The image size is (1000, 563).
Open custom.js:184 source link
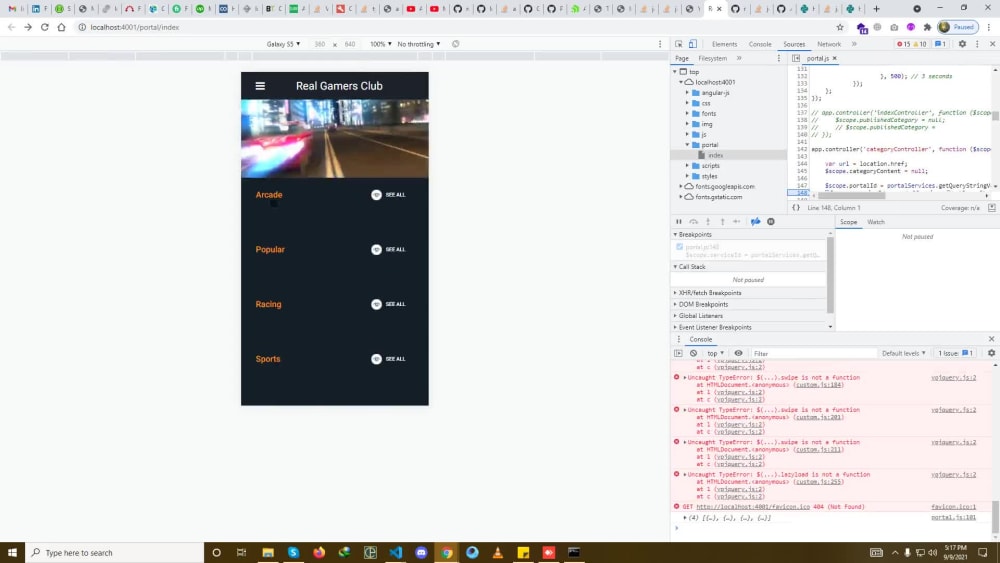pyautogui.click(x=819, y=384)
